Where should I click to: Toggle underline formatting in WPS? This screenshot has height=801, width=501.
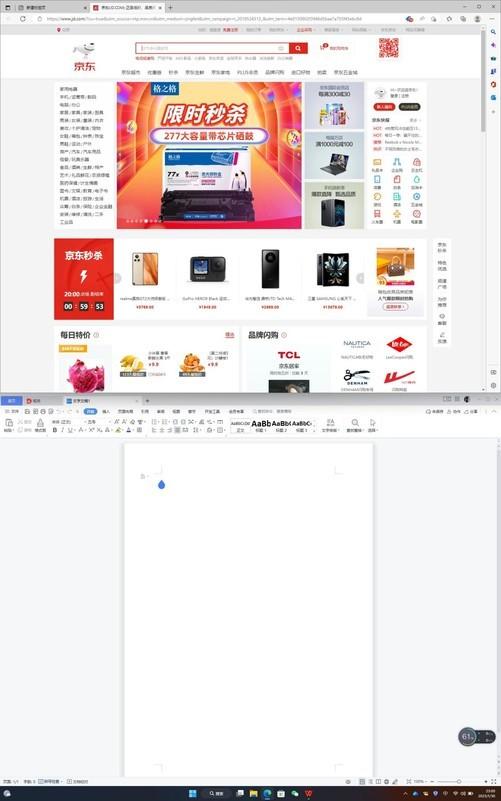(71, 431)
